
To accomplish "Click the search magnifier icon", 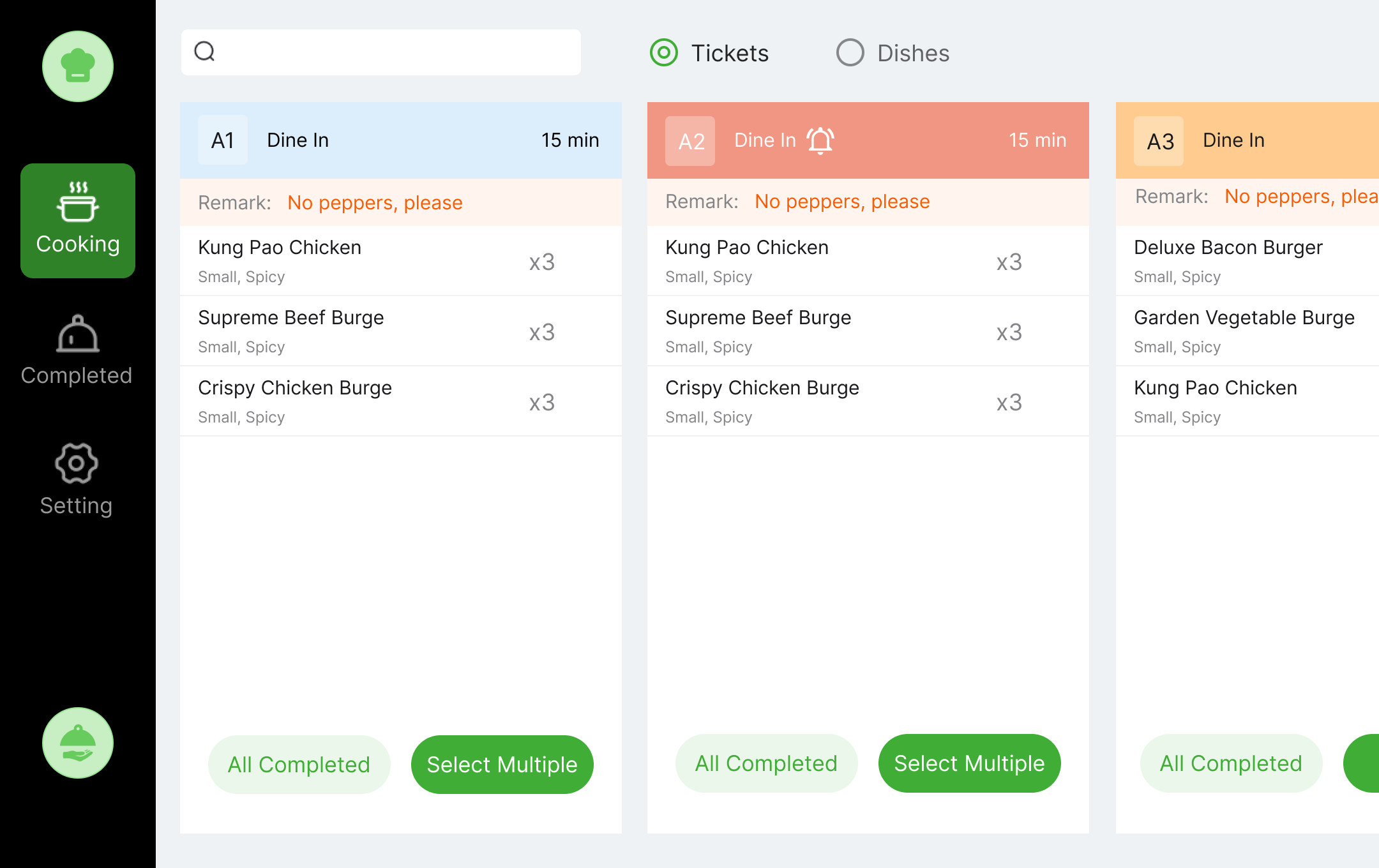I will 204,52.
